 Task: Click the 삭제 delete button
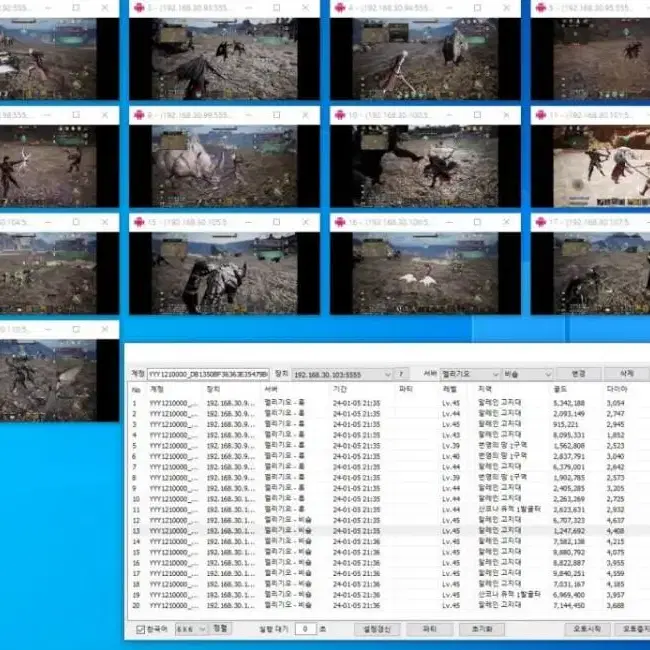pos(626,374)
